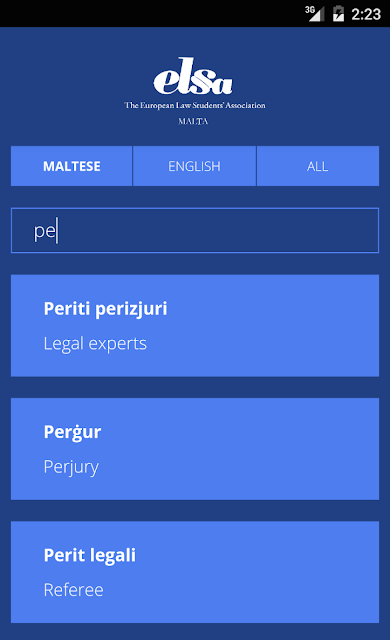The image size is (390, 640).
Task: Switch to the ENGLISH tab
Action: pos(194,166)
